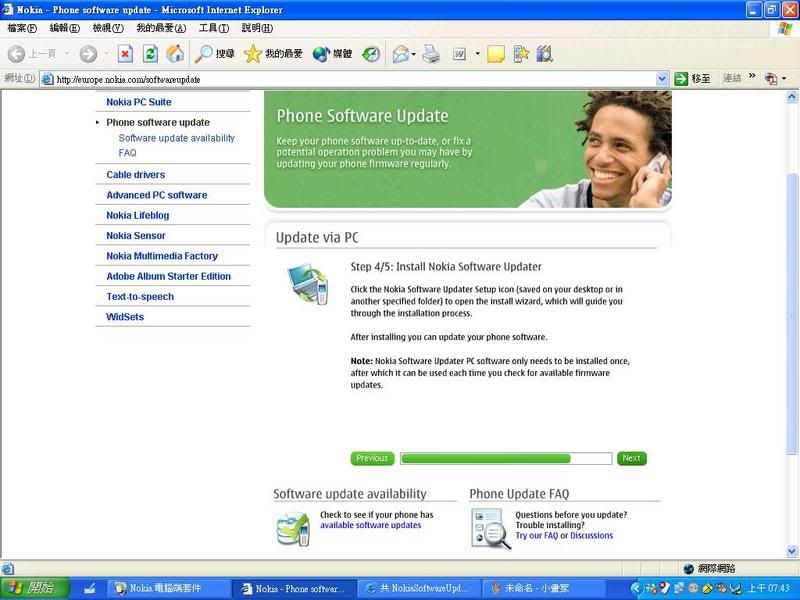Image resolution: width=800 pixels, height=600 pixels.
Task: Click the Forward arrow toolbar icon
Action: pyautogui.click(x=88, y=54)
